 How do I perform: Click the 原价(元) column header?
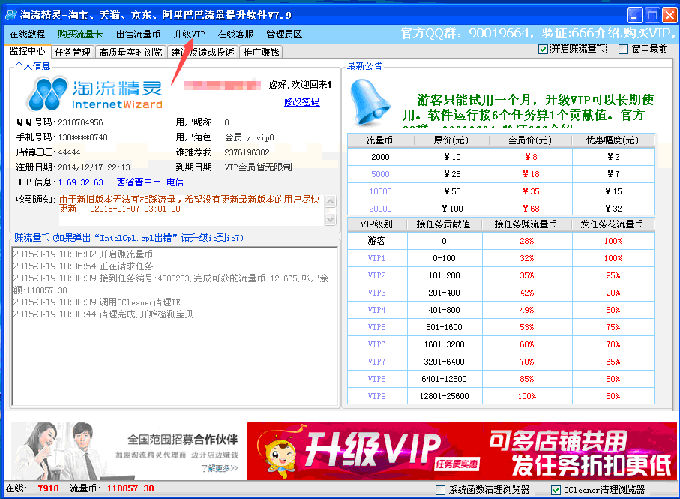pos(451,140)
